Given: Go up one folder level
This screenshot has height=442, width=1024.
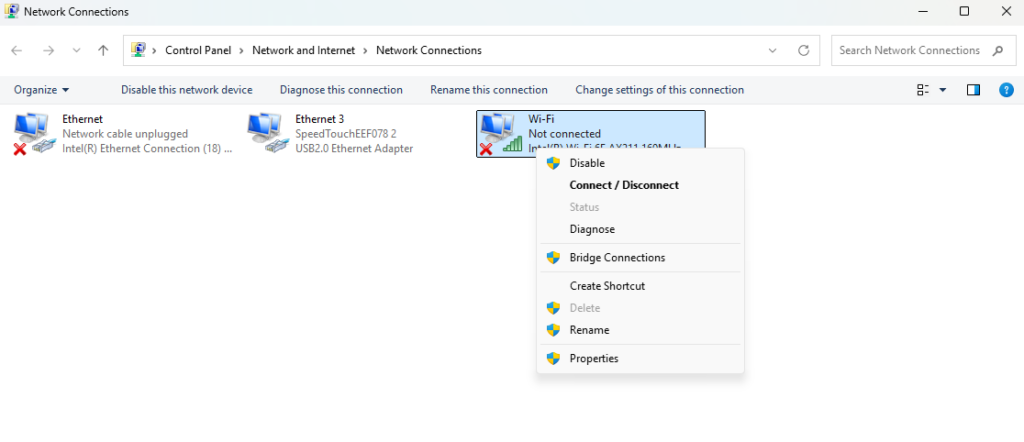Looking at the screenshot, I should tap(103, 50).
